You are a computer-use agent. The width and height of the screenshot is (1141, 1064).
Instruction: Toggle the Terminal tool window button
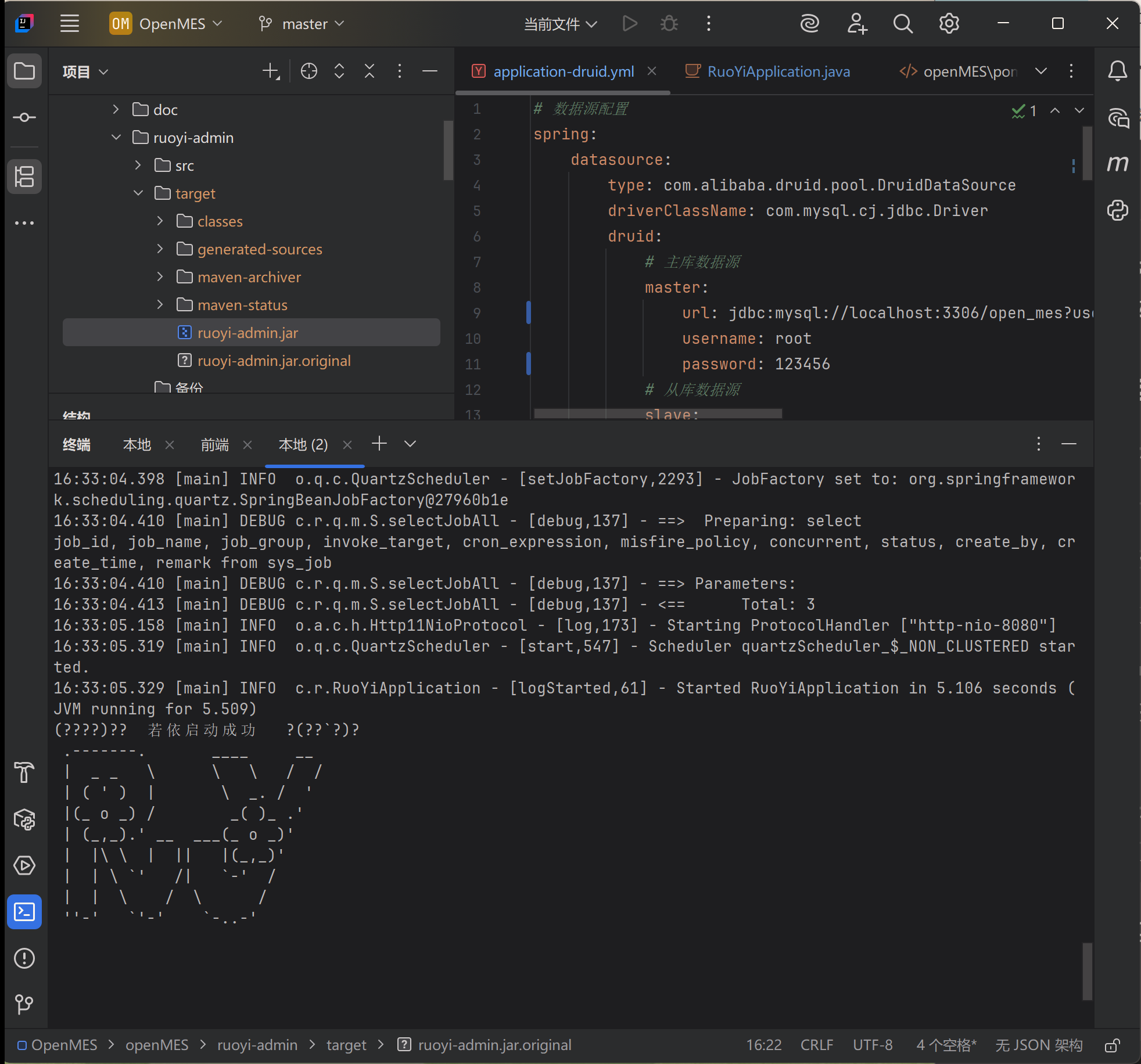click(24, 912)
